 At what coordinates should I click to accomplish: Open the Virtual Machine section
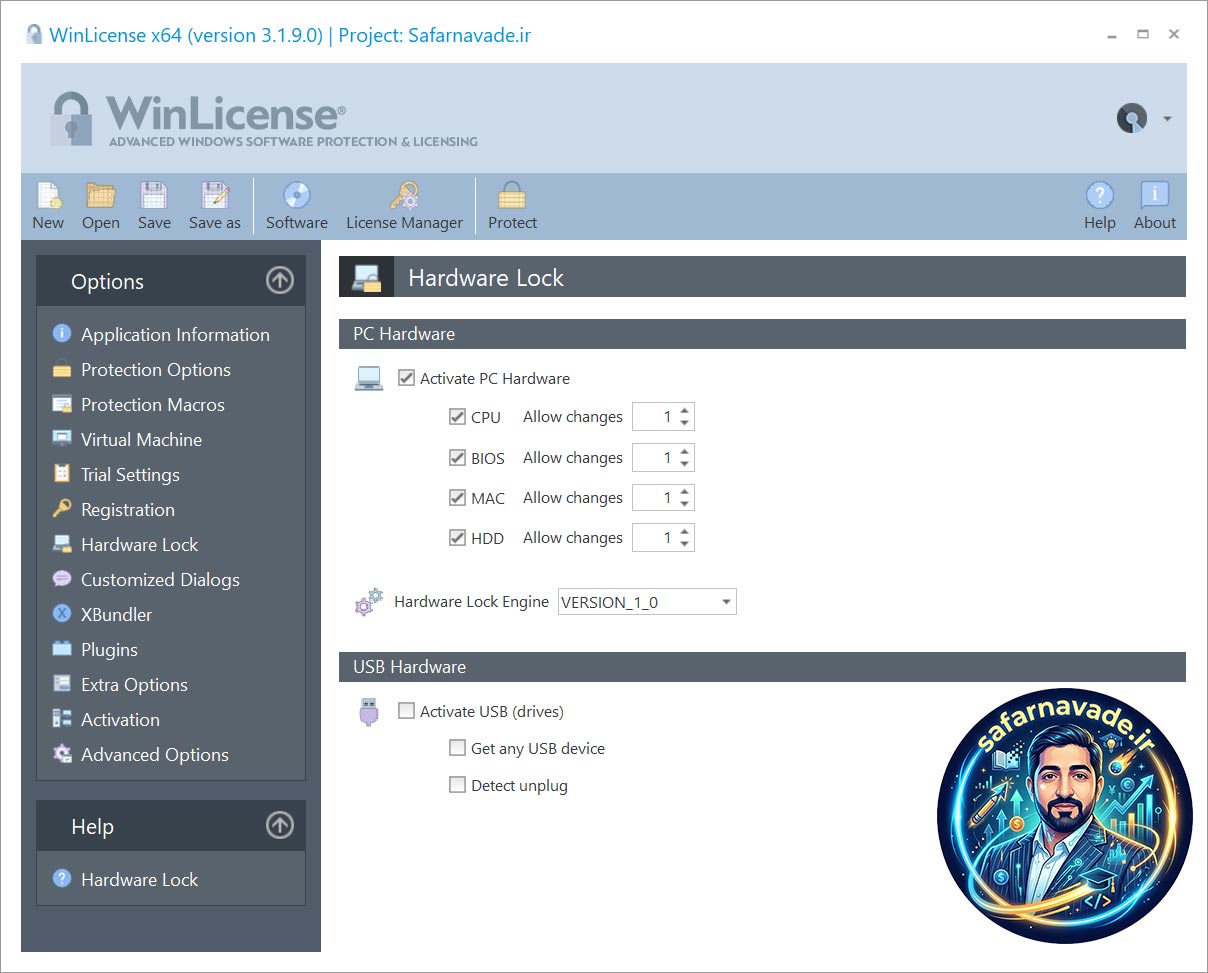[x=141, y=439]
